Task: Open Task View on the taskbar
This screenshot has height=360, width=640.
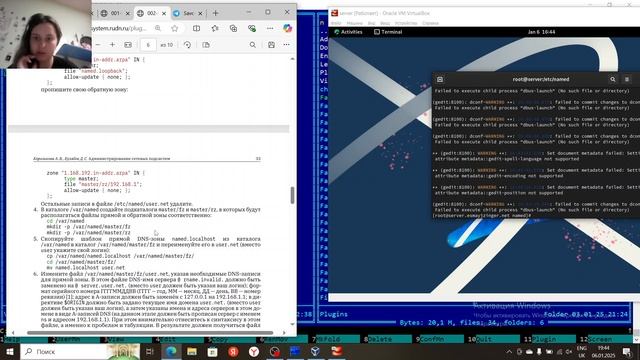Action: click(x=150, y=351)
